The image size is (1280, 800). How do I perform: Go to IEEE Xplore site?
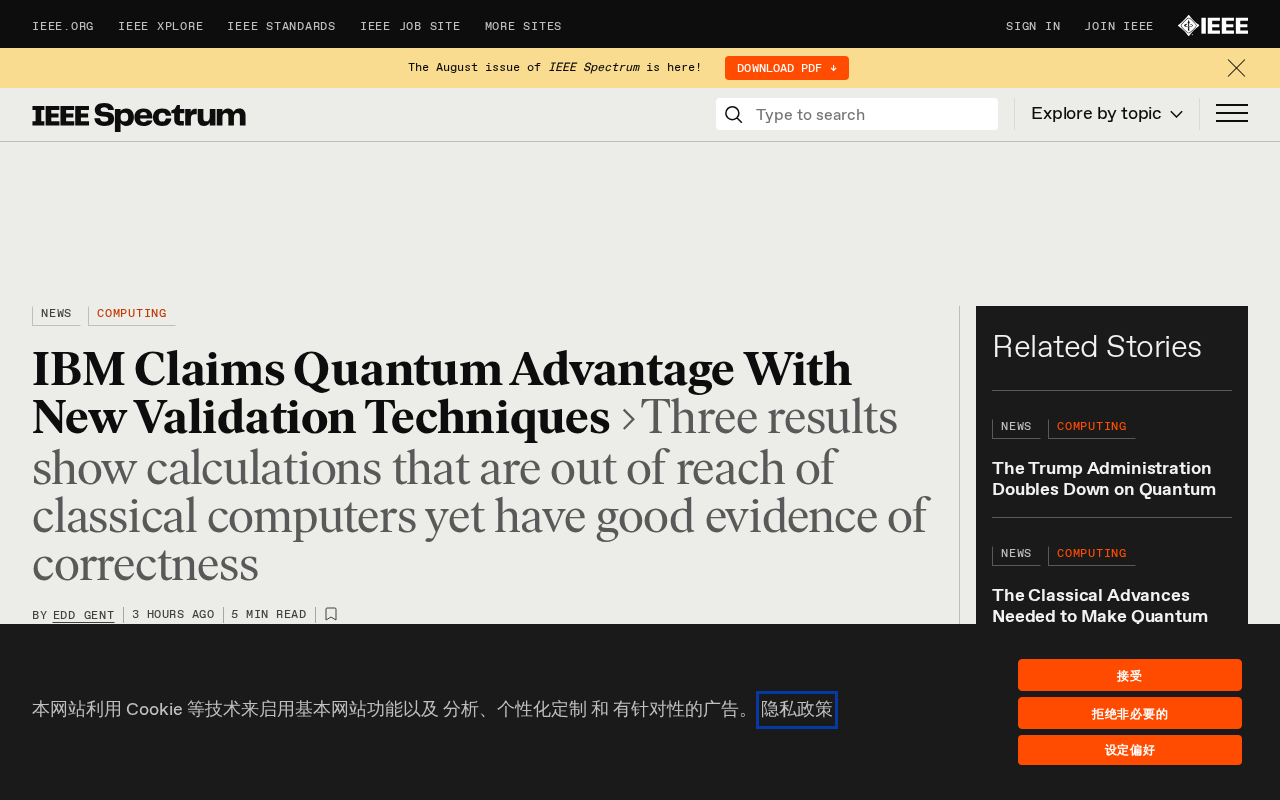tap(160, 27)
